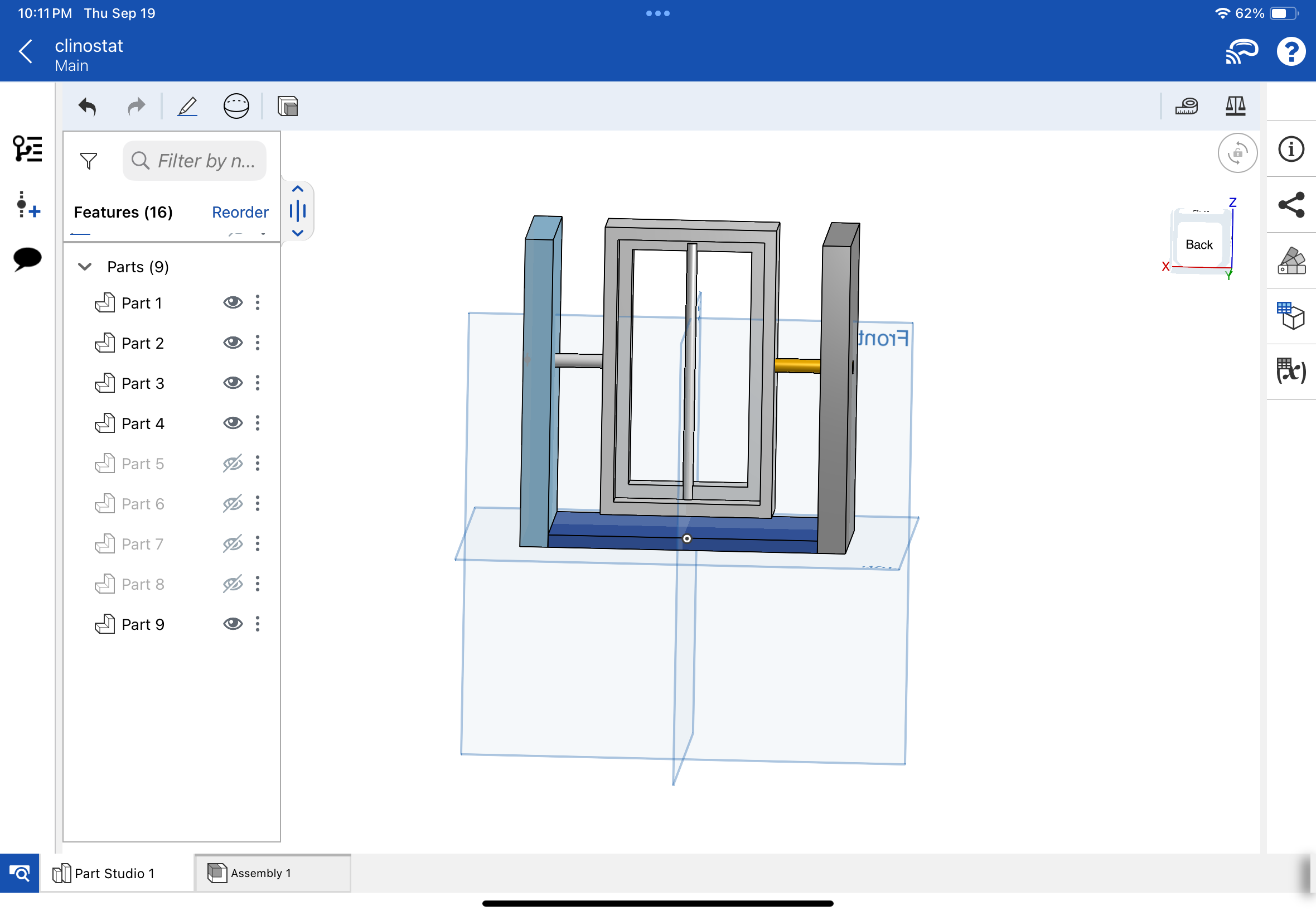Open Part 8 three-dot menu
Viewport: 1316px width, 915px height.
click(x=258, y=584)
